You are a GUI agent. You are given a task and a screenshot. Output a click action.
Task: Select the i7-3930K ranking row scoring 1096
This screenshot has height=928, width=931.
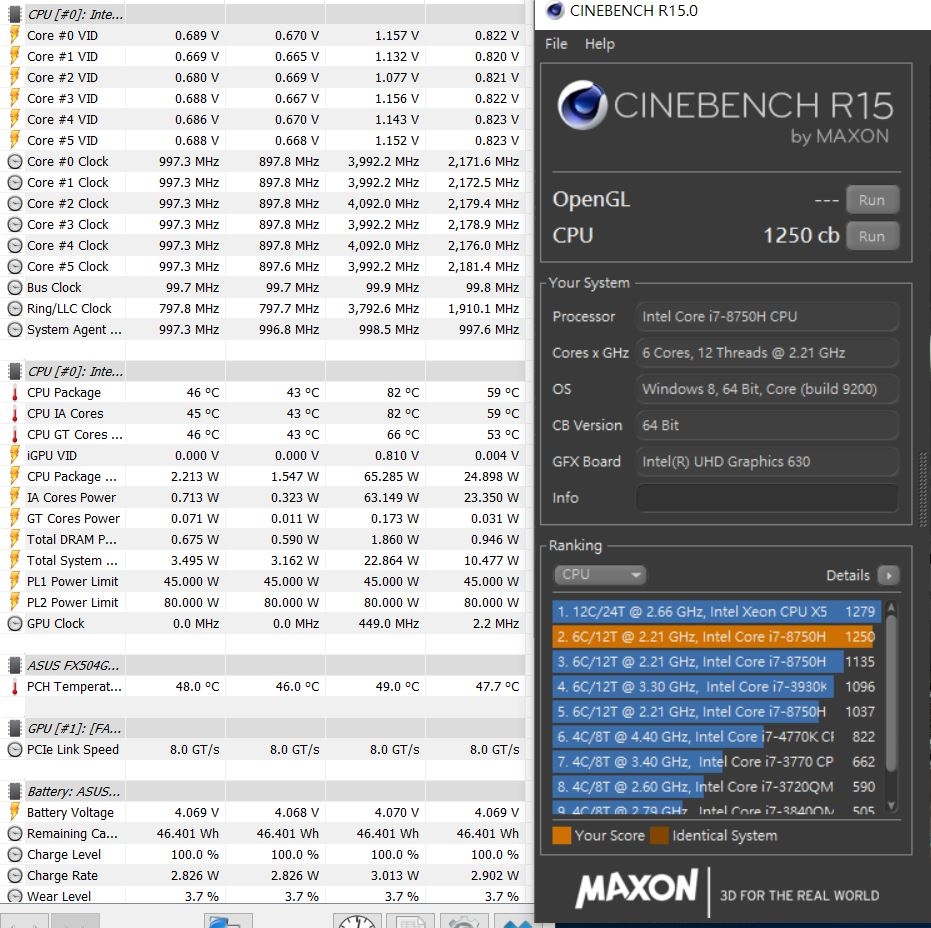coord(717,686)
